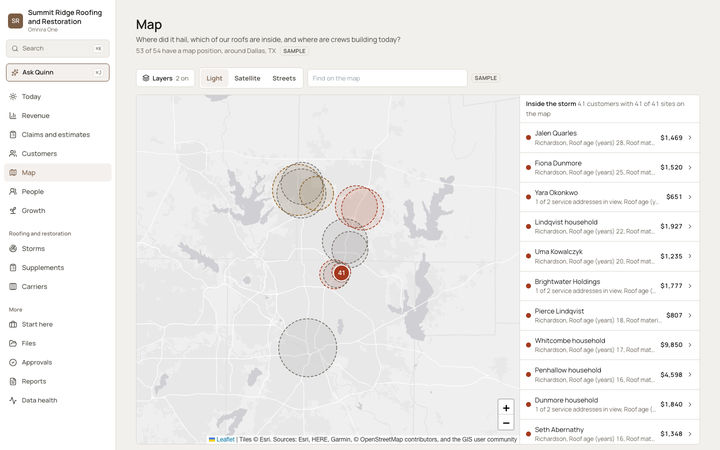The height and width of the screenshot is (450, 720).
Task: Expand Yara Okonkwo row chevron
Action: pos(690,197)
